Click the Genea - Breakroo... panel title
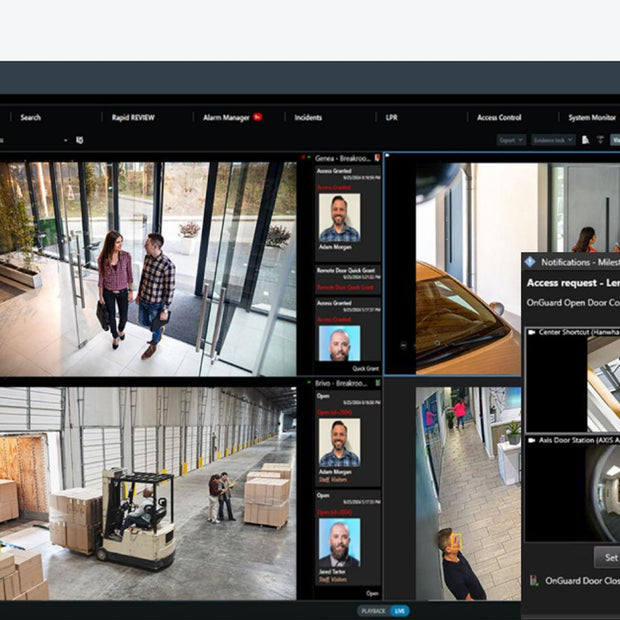620x620 pixels. click(342, 159)
